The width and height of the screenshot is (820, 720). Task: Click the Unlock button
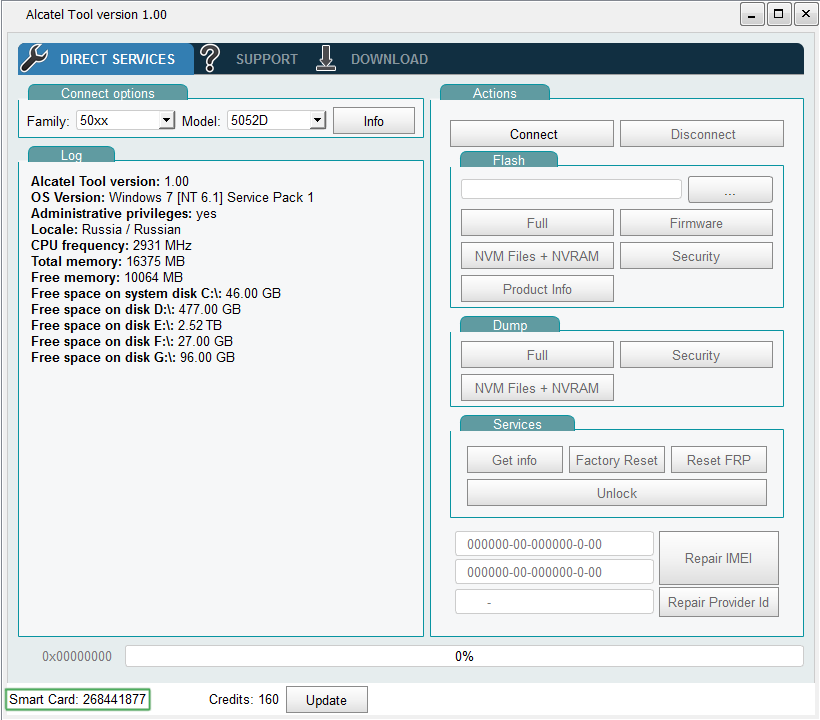[x=617, y=493]
